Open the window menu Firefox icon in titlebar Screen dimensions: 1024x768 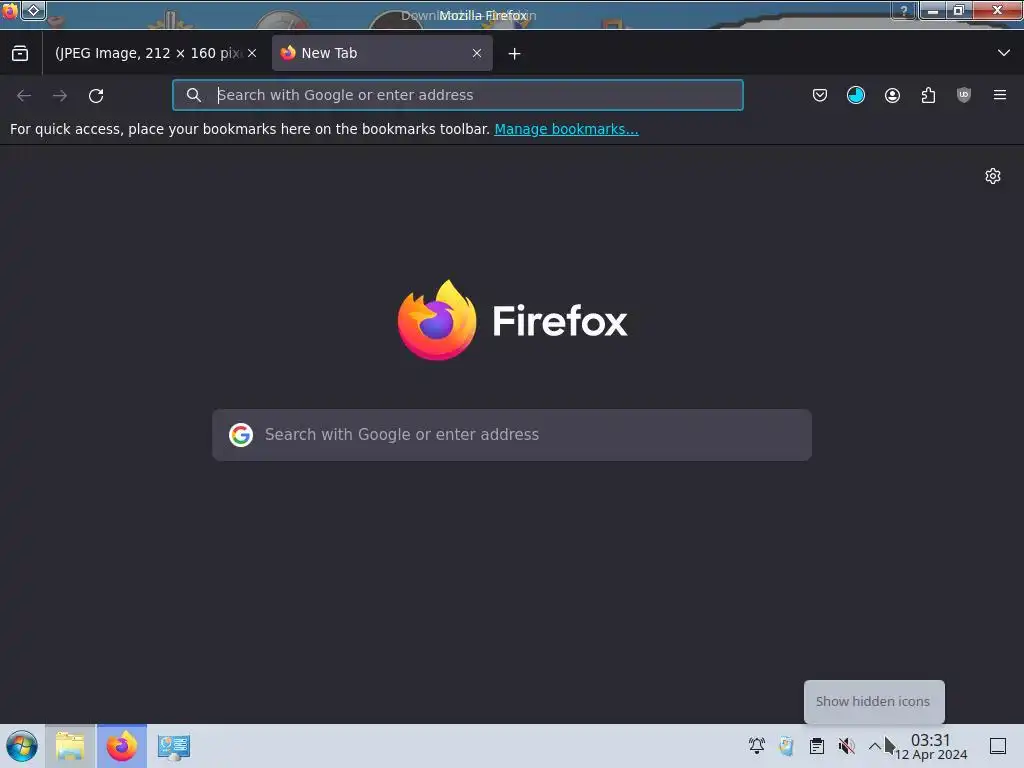10,10
